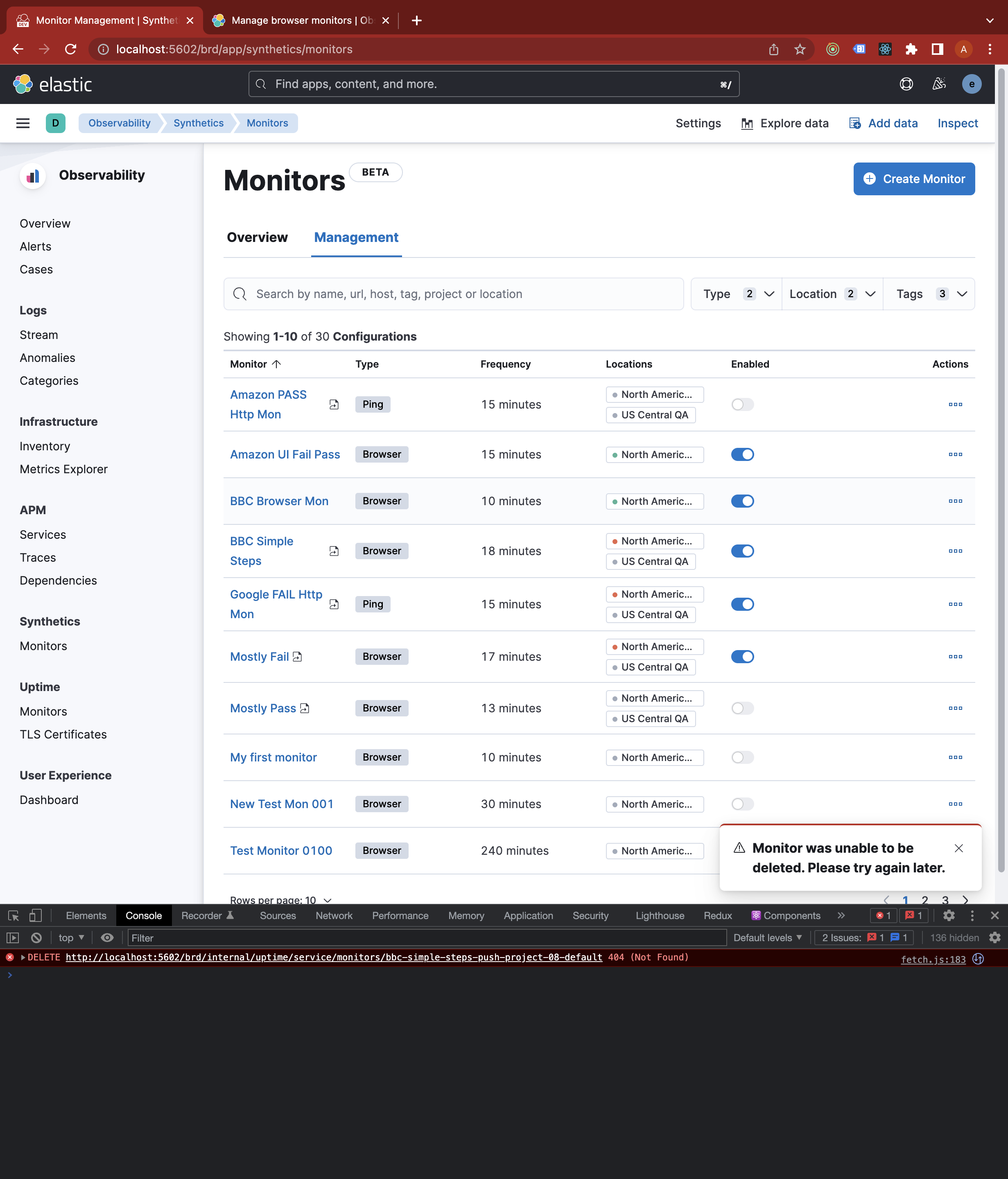Open the Type filter dropdown
The width and height of the screenshot is (1008, 1179).
pyautogui.click(x=736, y=294)
